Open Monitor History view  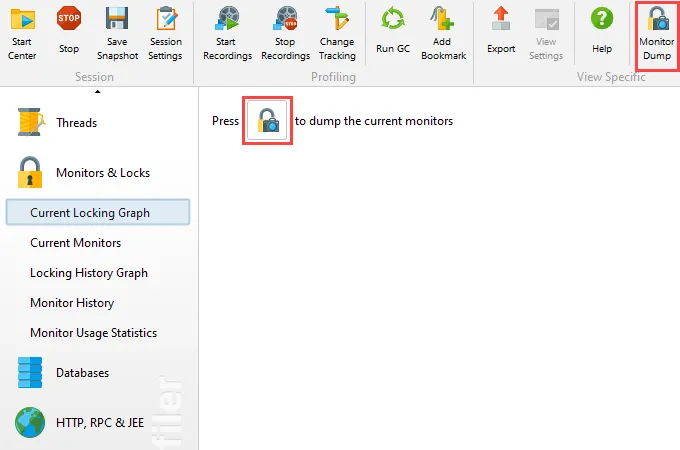(x=72, y=303)
